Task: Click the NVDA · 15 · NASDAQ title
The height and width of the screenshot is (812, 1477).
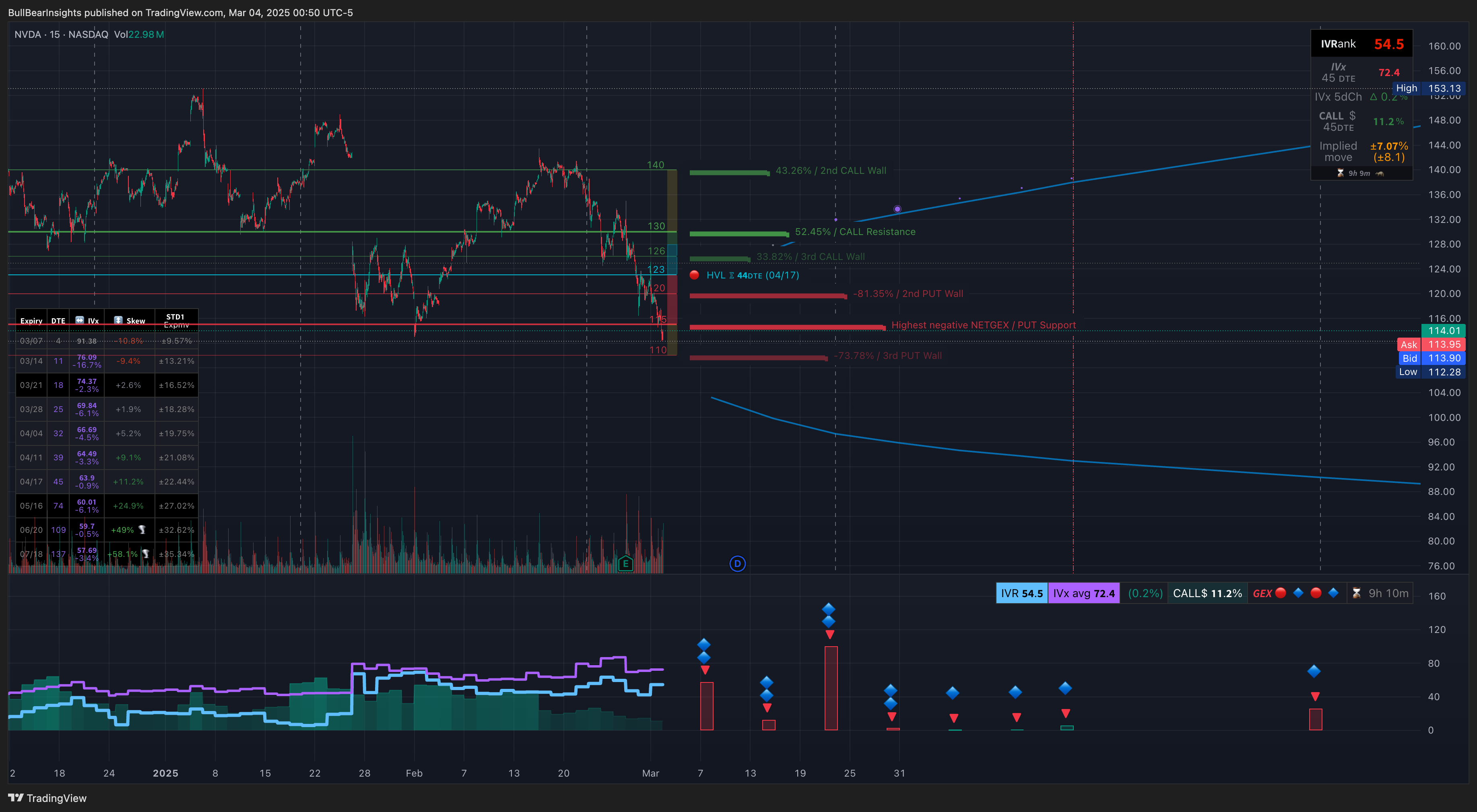Action: (61, 35)
